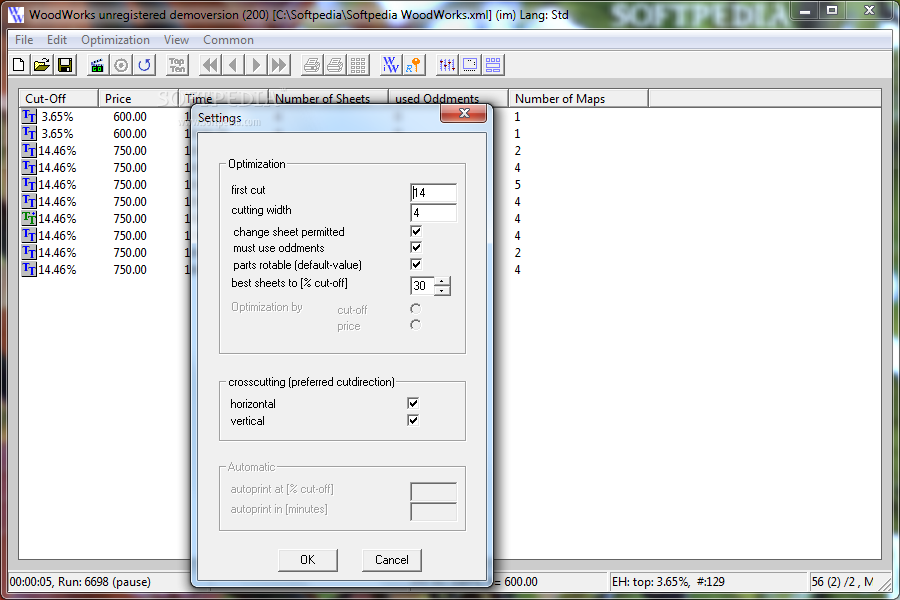900x600 pixels.
Task: Open the Optimization menu
Action: (115, 40)
